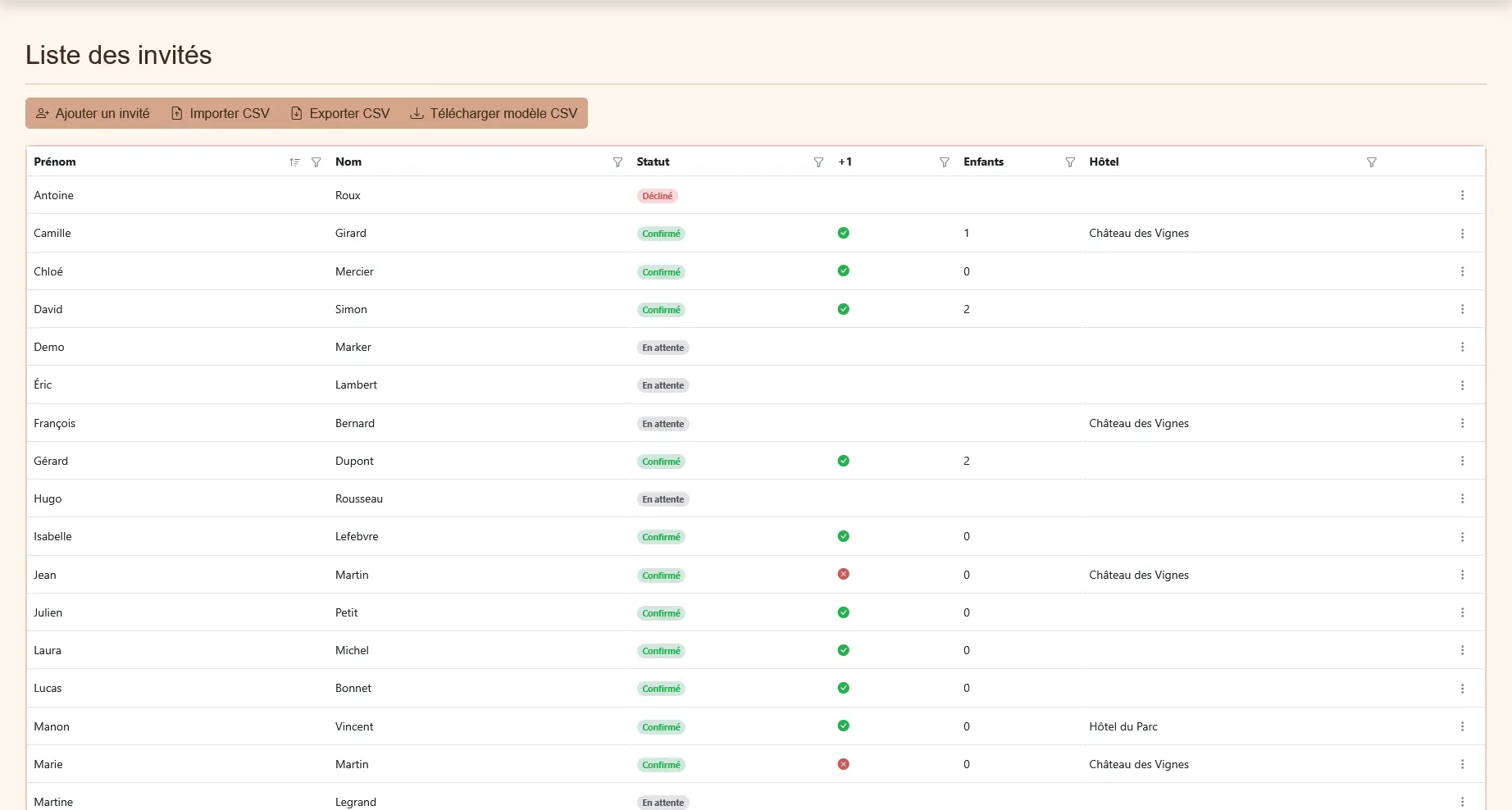Expand actions menu for Manon Vincent
This screenshot has height=810, width=1512.
tap(1462, 726)
